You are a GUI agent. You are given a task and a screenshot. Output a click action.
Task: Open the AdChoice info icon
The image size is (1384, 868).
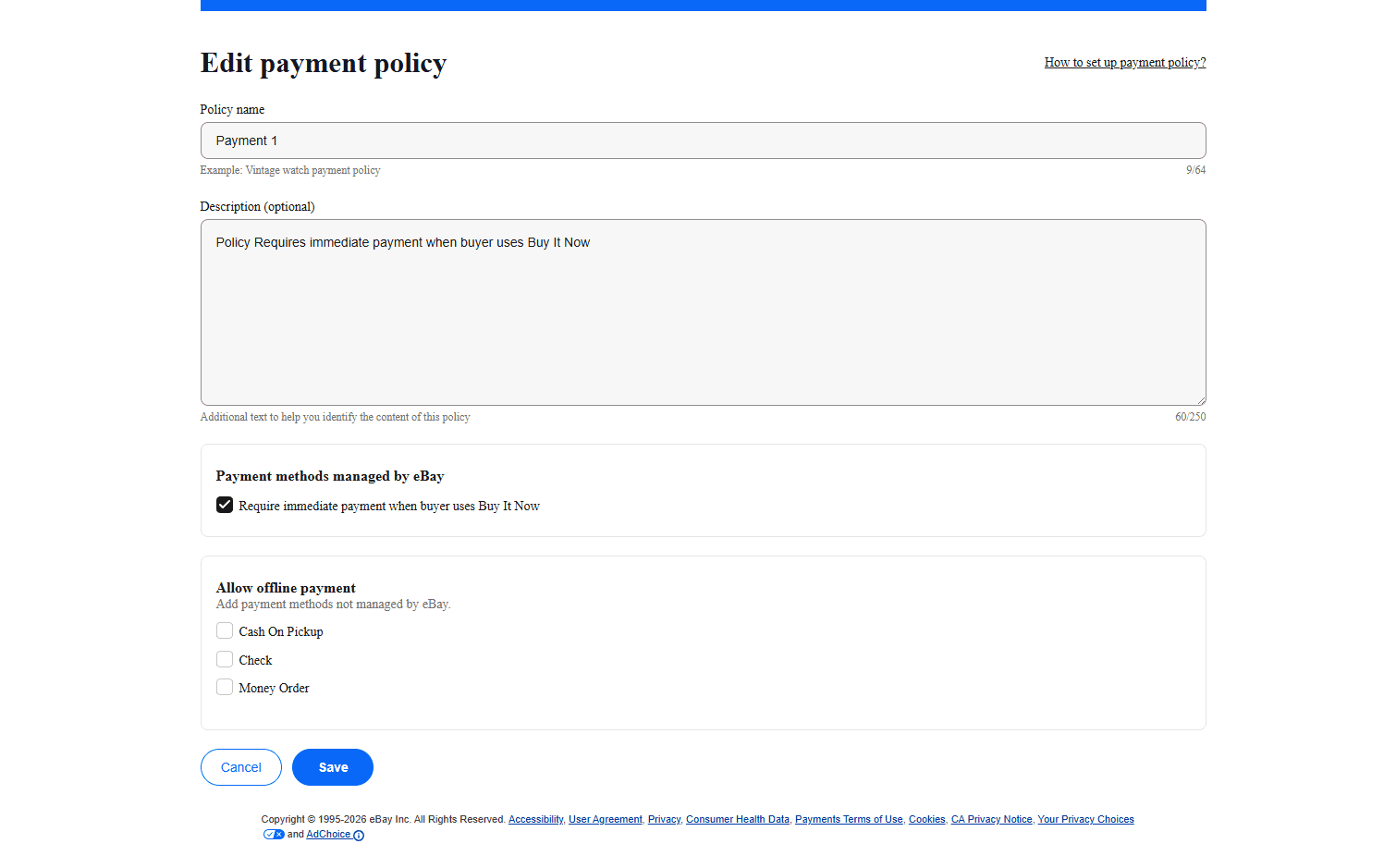point(360,835)
